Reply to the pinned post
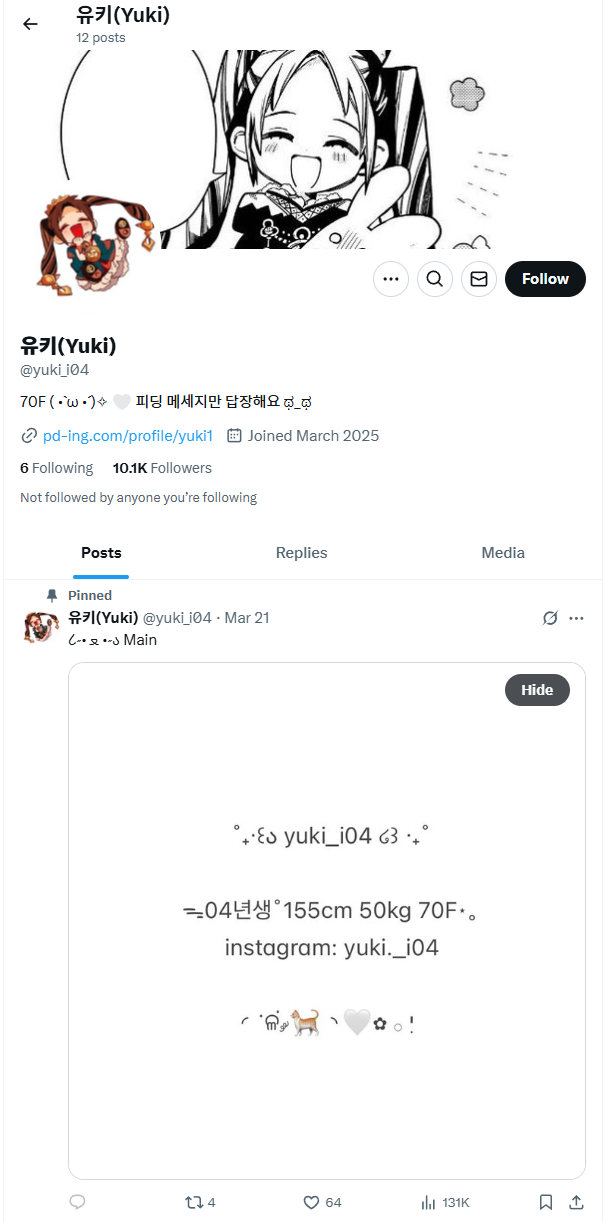 [77, 1202]
